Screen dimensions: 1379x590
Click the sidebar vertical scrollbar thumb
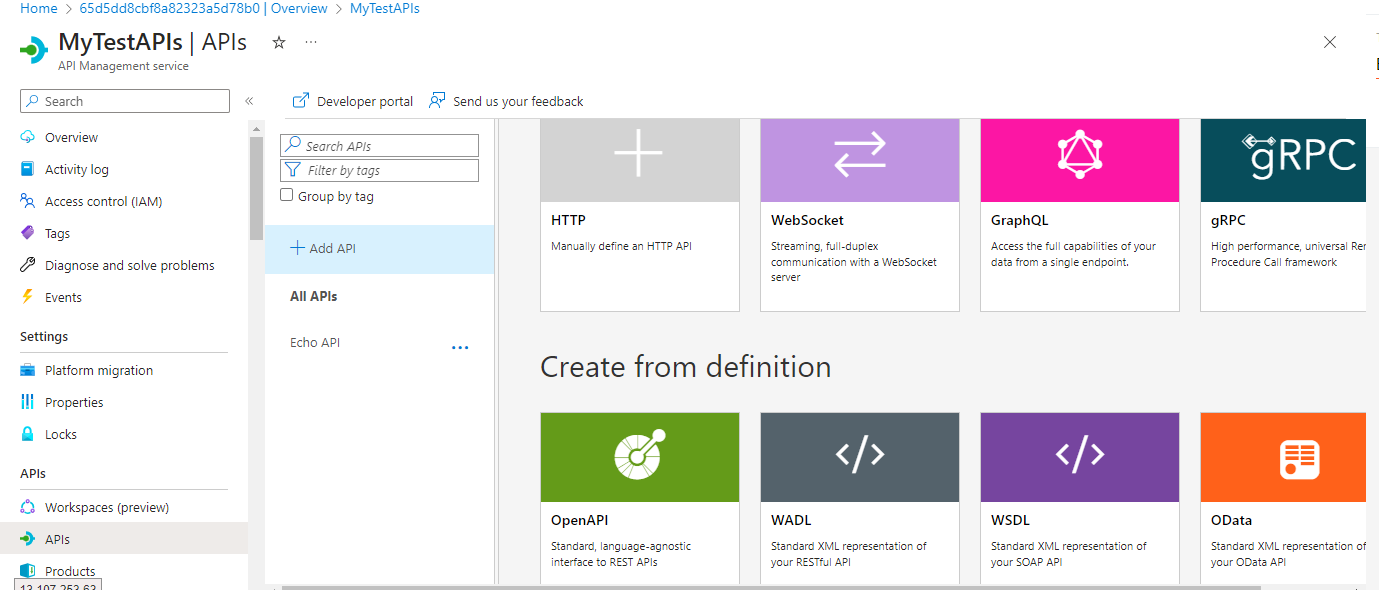pyautogui.click(x=256, y=188)
